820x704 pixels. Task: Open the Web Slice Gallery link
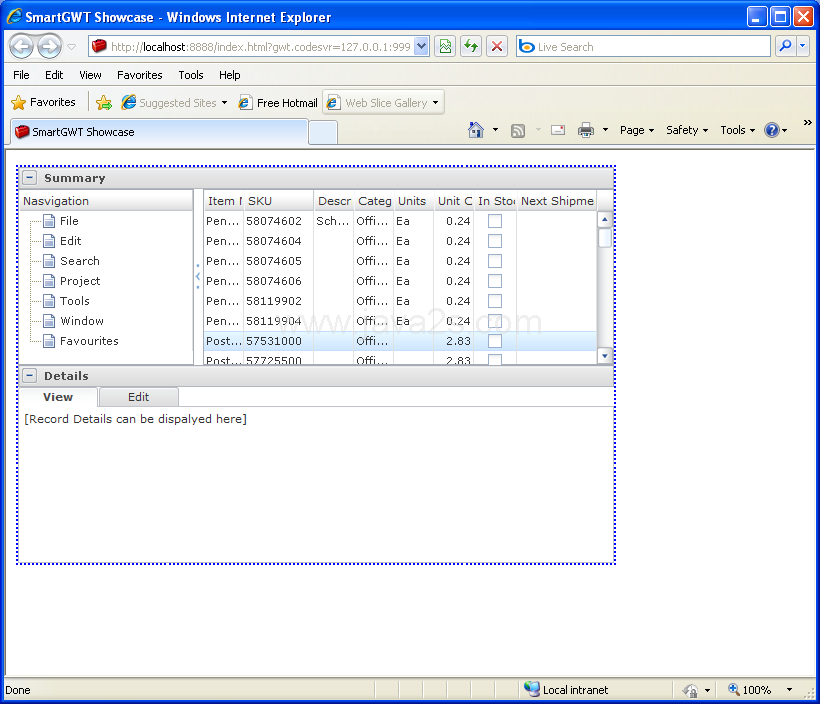[383, 103]
